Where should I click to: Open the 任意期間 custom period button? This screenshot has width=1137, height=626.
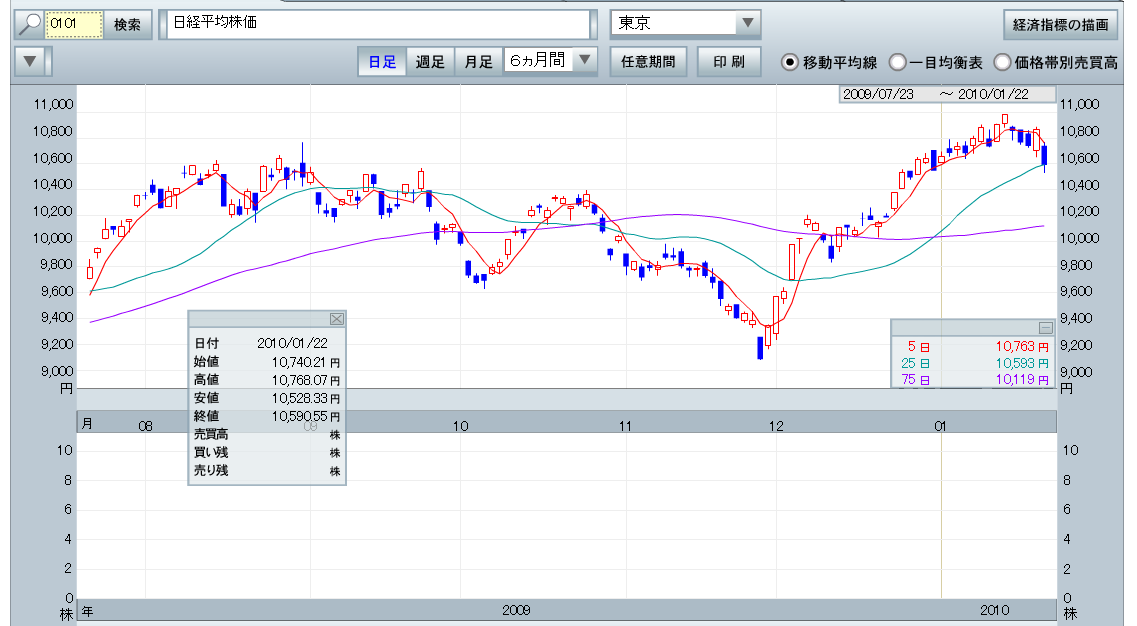coord(648,61)
